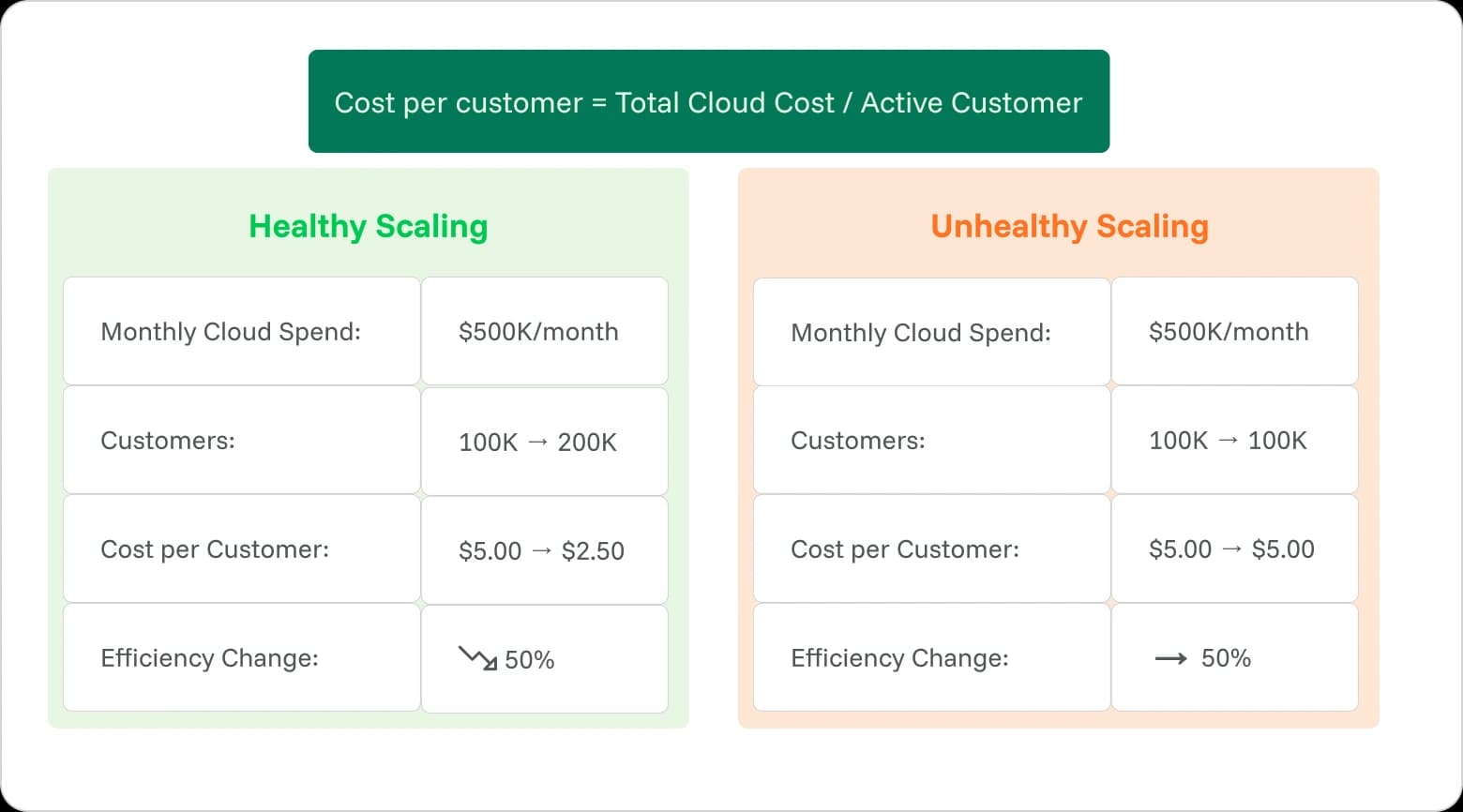Click Efficiency Change label under Unhealthy Scaling
Screen dimensions: 1463x812
(899, 658)
